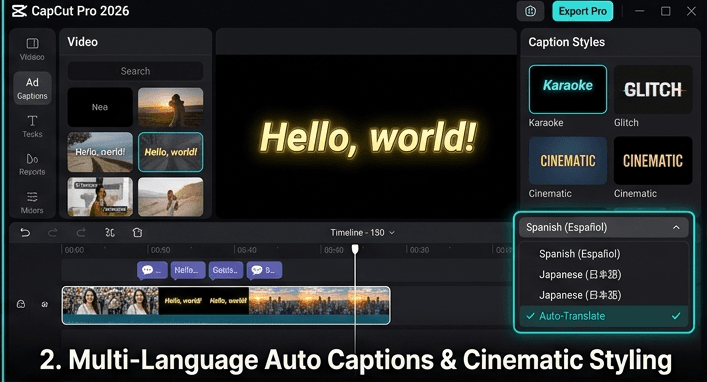Image resolution: width=707 pixels, height=382 pixels.
Task: Choose the Karaoke caption style
Action: [x=568, y=89]
